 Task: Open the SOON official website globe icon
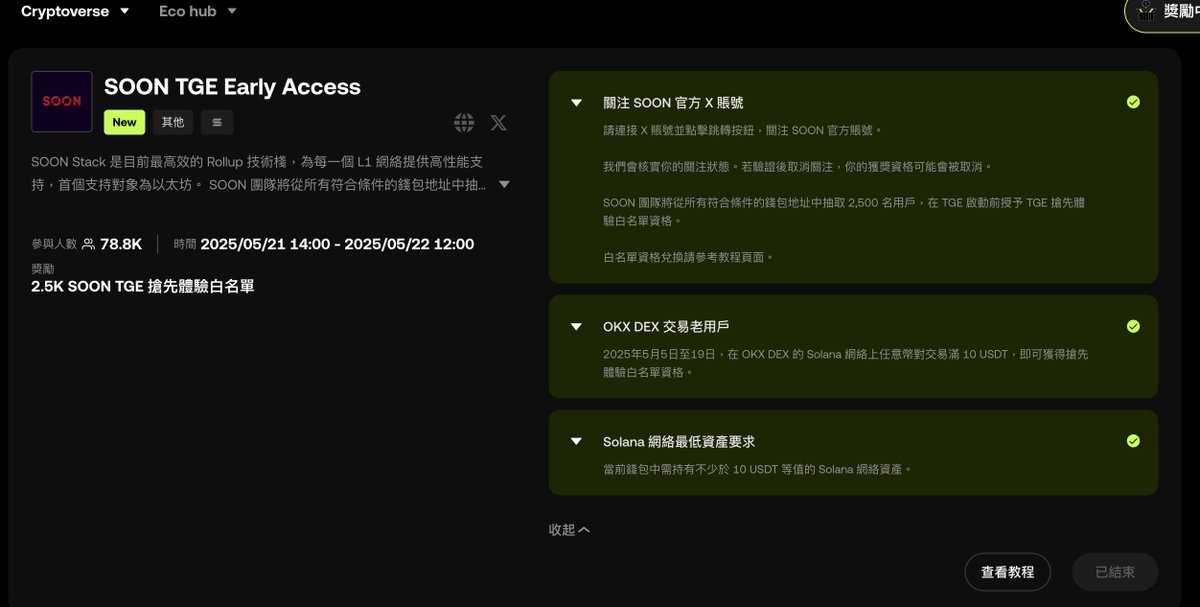pos(464,123)
